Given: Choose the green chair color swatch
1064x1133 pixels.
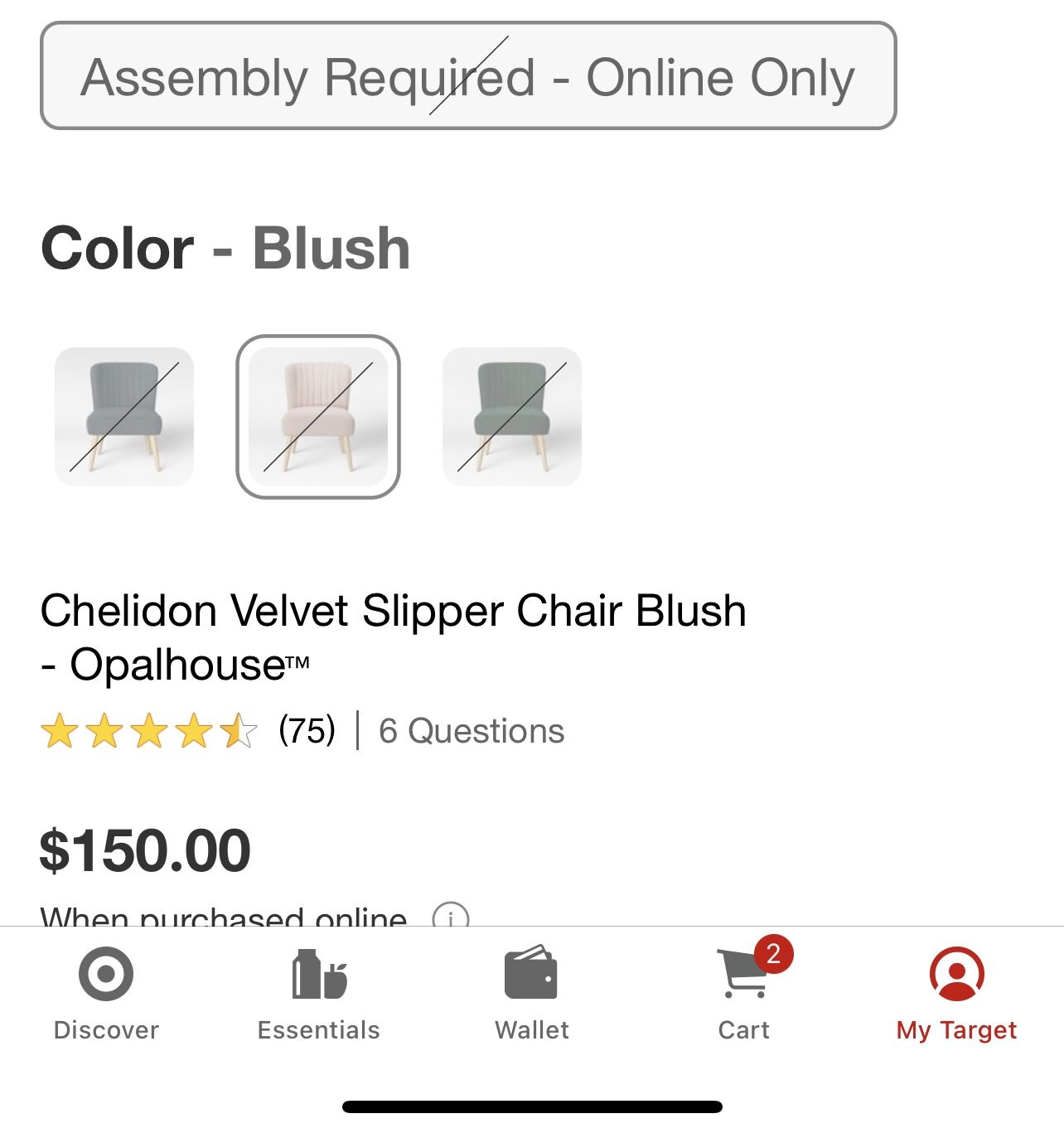Looking at the screenshot, I should [x=512, y=417].
